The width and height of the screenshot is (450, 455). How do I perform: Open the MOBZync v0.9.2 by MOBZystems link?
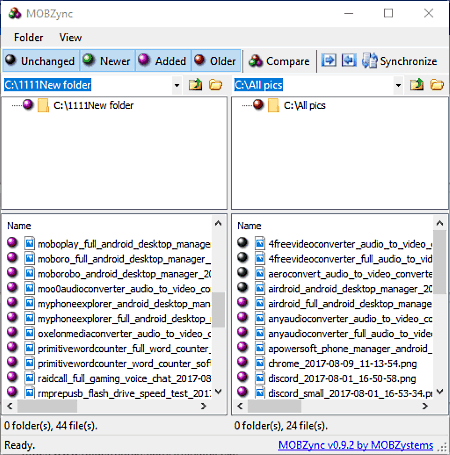pos(356,445)
